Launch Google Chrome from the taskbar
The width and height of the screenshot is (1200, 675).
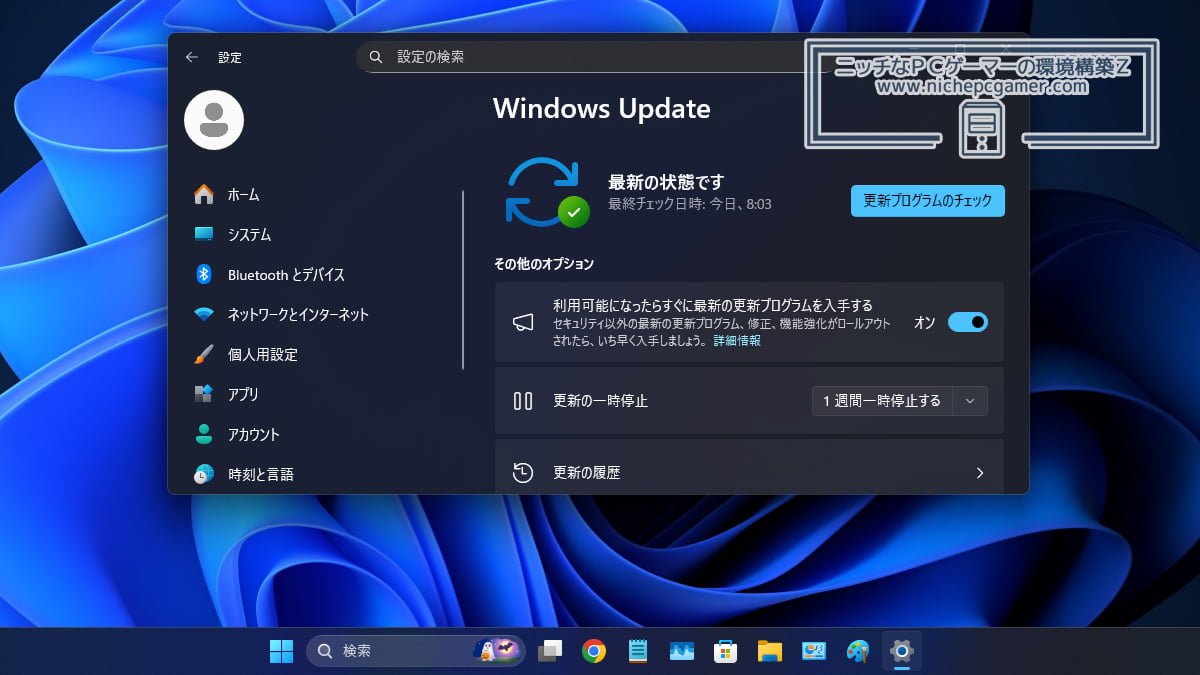pyautogui.click(x=594, y=651)
